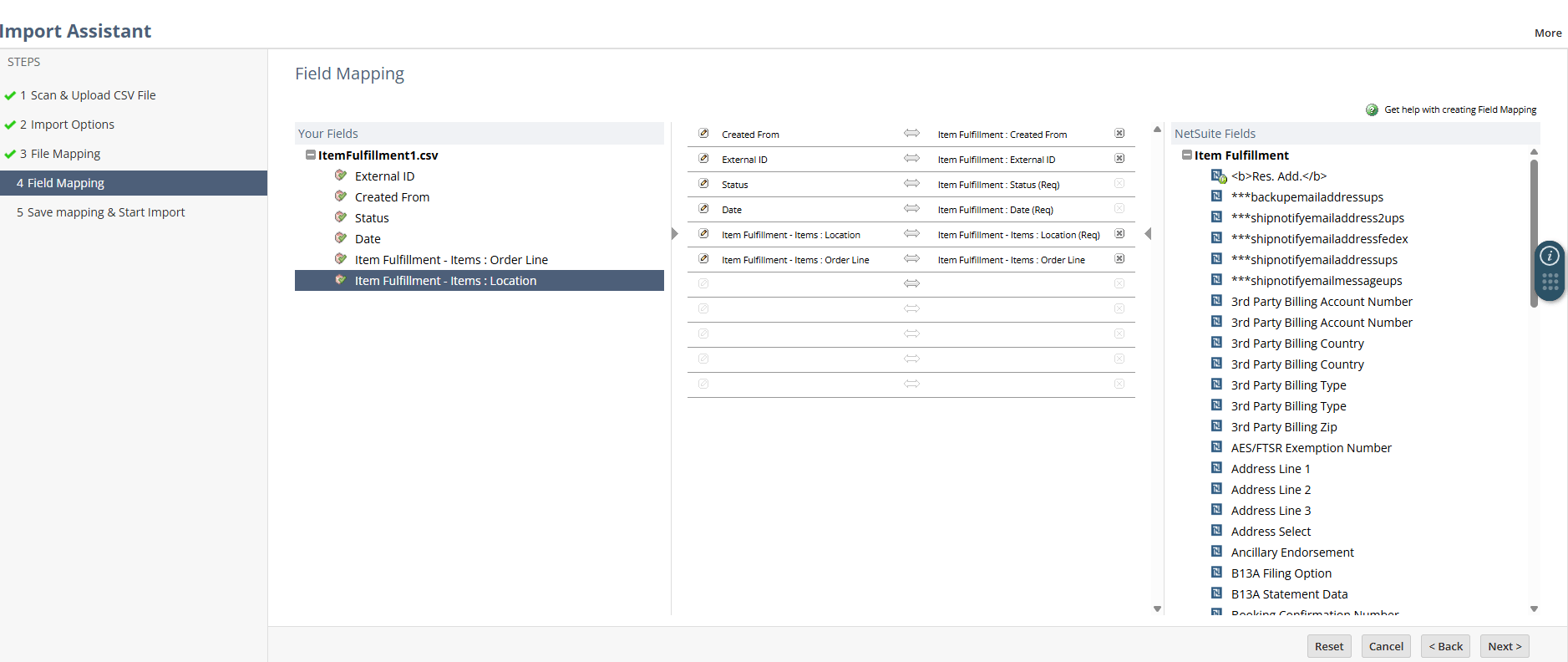Viewport: 1568px width, 662px height.
Task: Click field icon beside Ancillary Endorsement
Action: 1217,552
